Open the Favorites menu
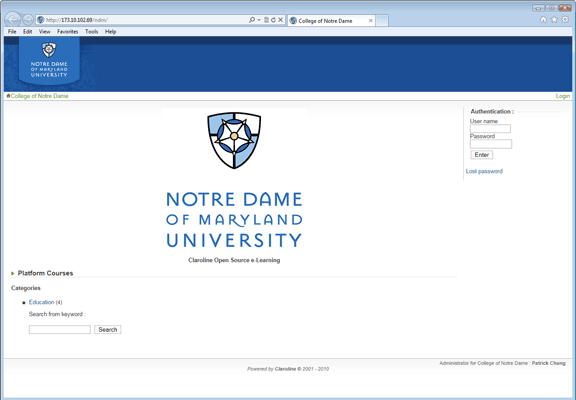 click(68, 32)
